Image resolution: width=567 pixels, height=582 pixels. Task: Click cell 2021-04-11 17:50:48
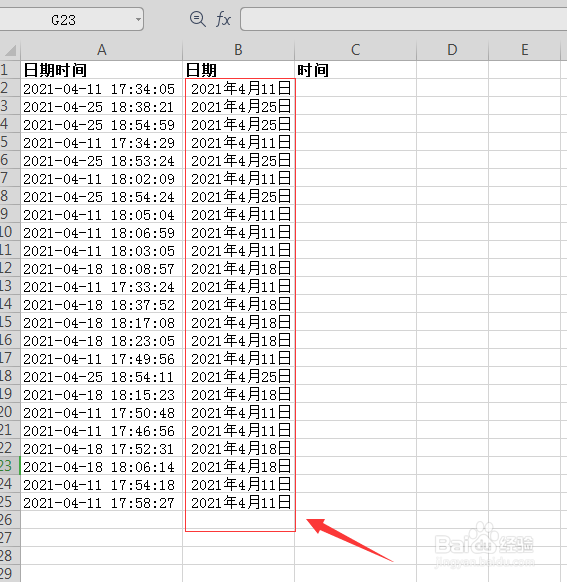(102, 412)
